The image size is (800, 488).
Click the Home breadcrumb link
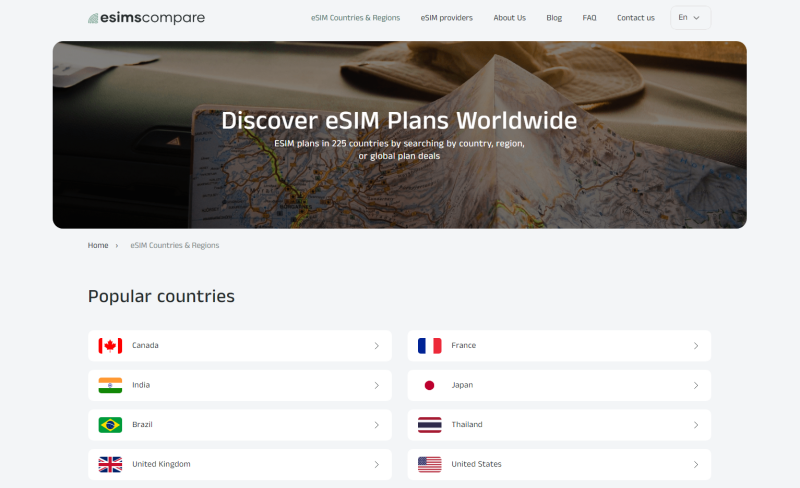coord(98,246)
